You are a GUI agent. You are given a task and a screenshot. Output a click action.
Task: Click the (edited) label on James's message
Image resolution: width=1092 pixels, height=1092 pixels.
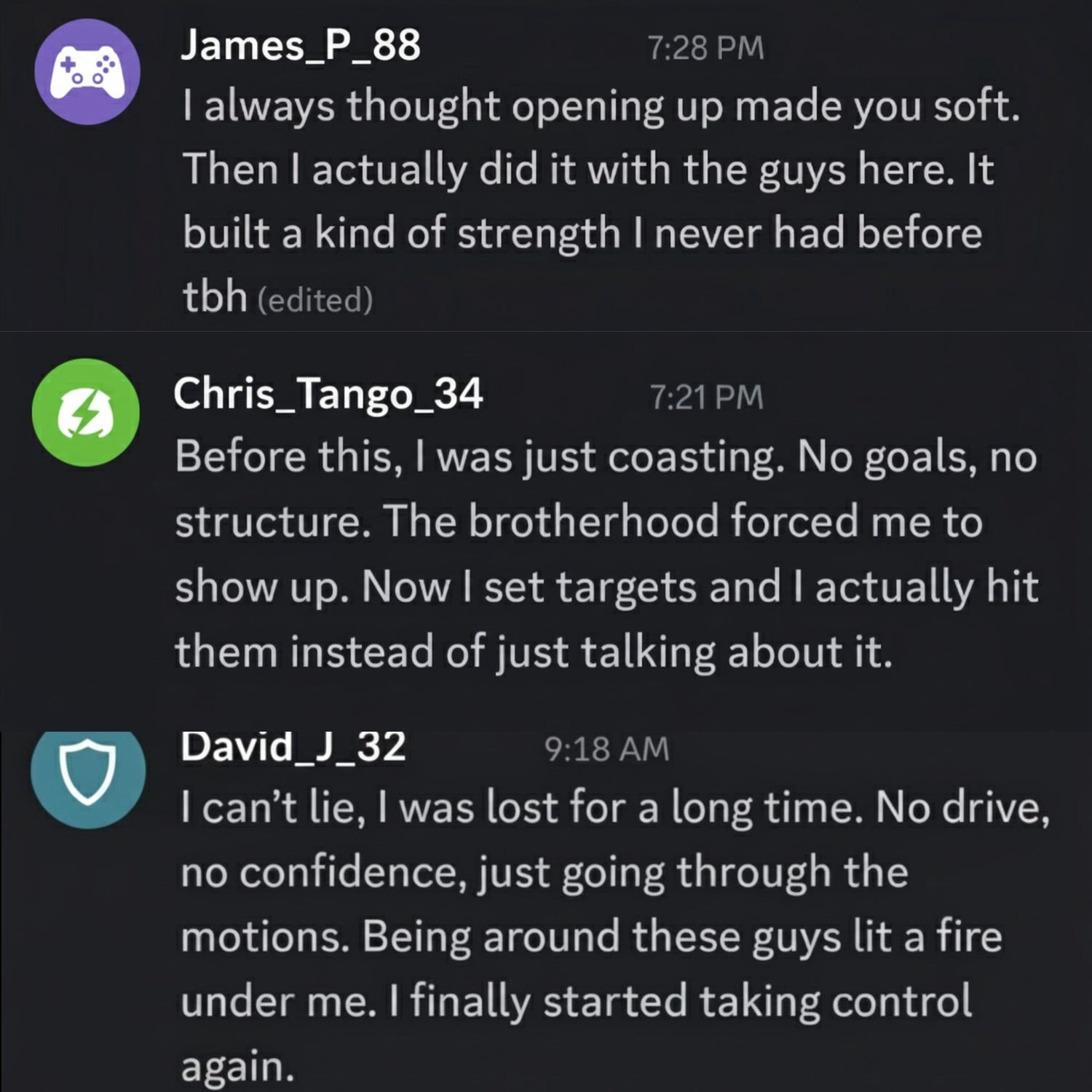pyautogui.click(x=315, y=300)
